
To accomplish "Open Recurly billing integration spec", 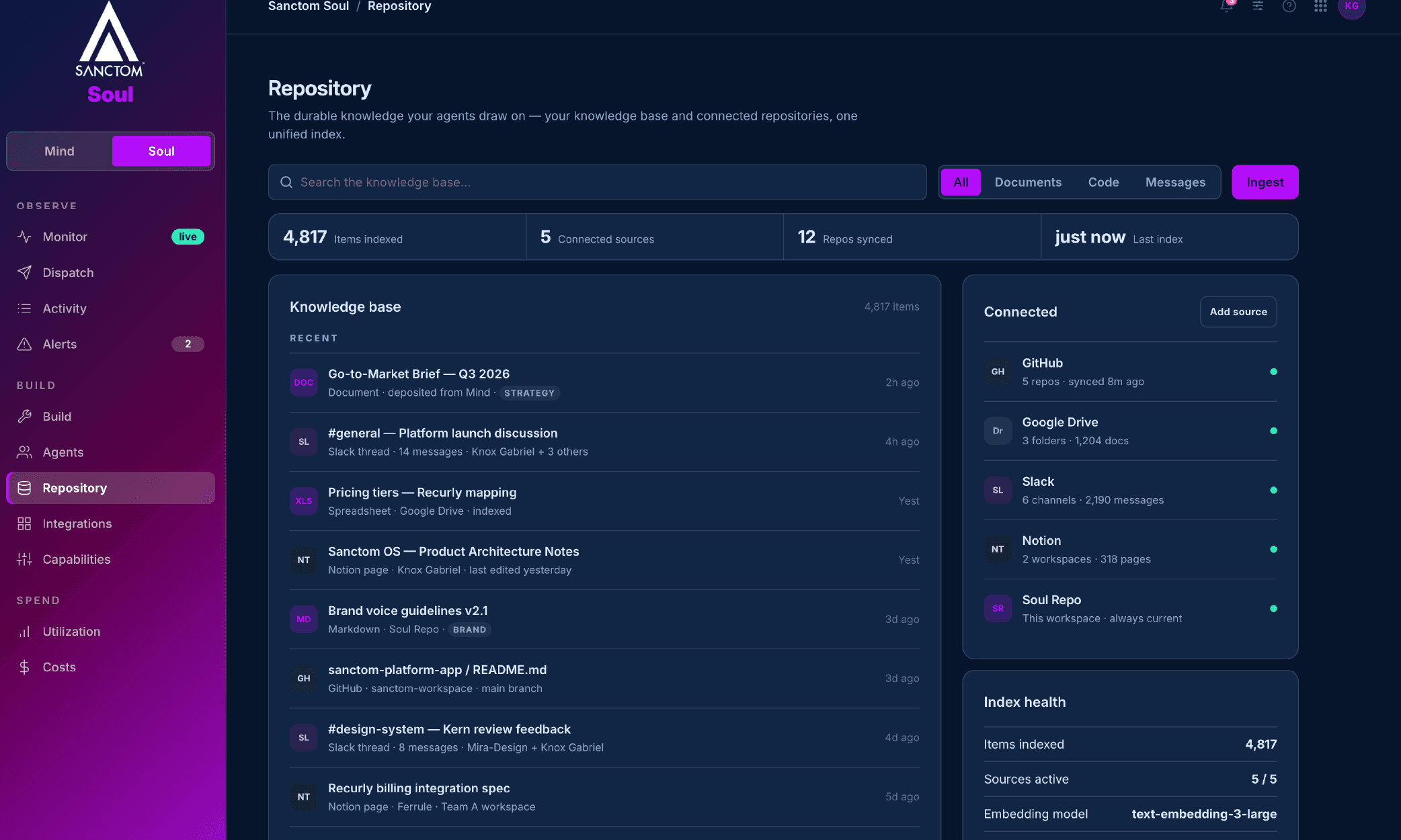I will coord(604,796).
